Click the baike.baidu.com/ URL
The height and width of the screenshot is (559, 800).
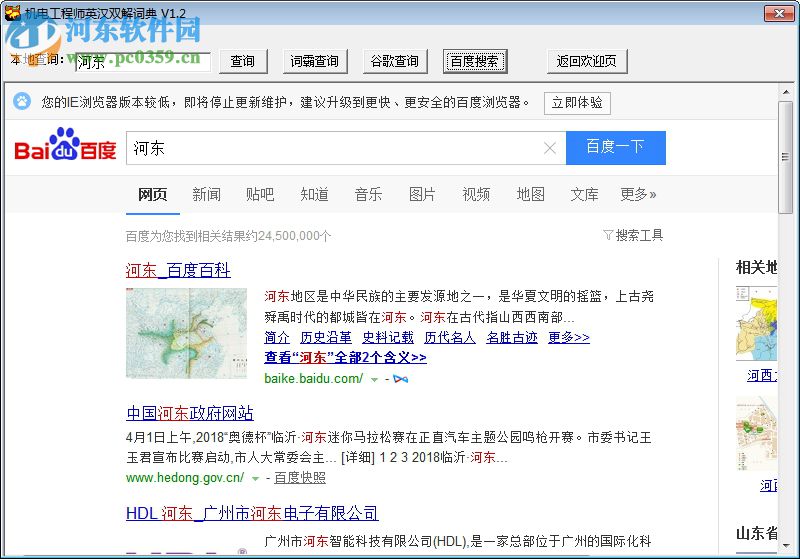[x=314, y=378]
